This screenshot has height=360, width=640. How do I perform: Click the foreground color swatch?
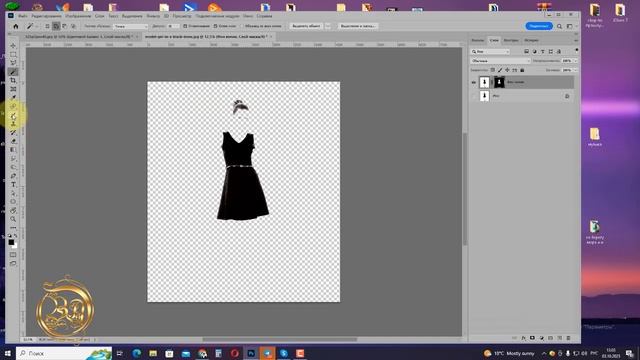point(11,242)
